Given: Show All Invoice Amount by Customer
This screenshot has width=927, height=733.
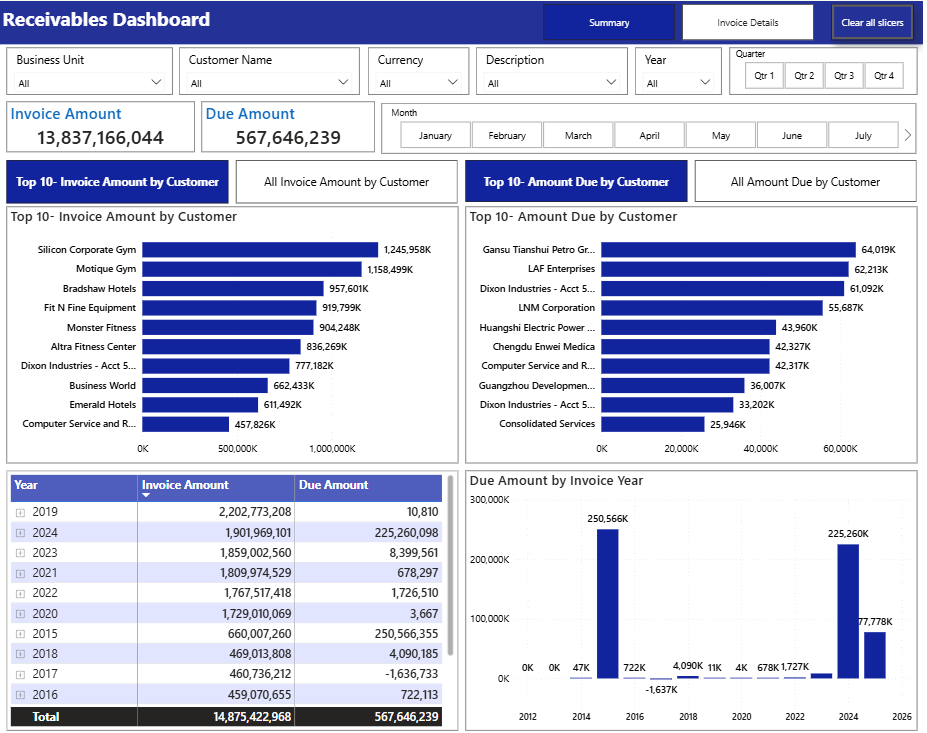Looking at the screenshot, I should pos(346,181).
